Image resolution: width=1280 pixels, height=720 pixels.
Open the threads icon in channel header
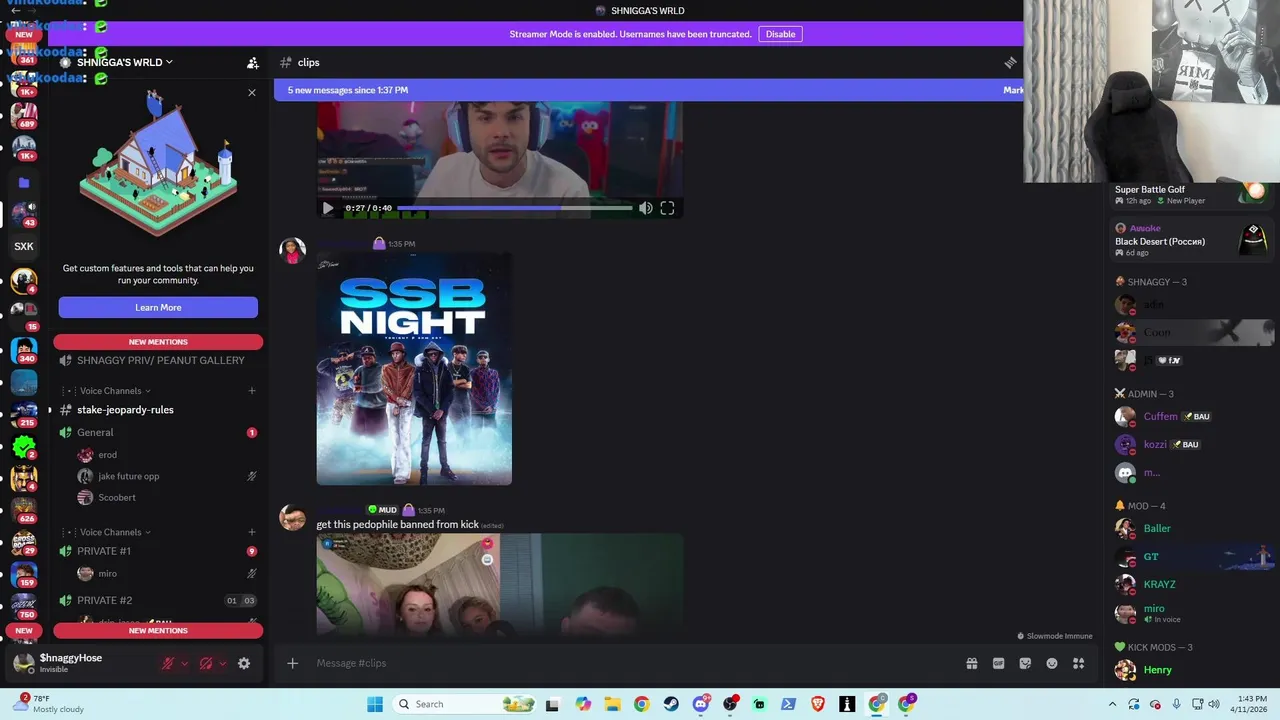(x=1010, y=62)
